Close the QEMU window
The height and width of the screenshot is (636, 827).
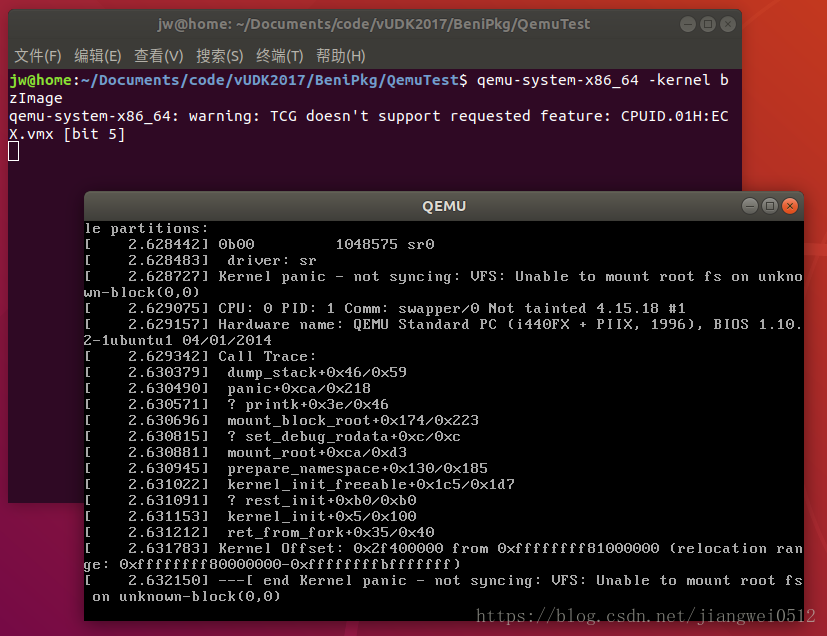click(x=790, y=206)
